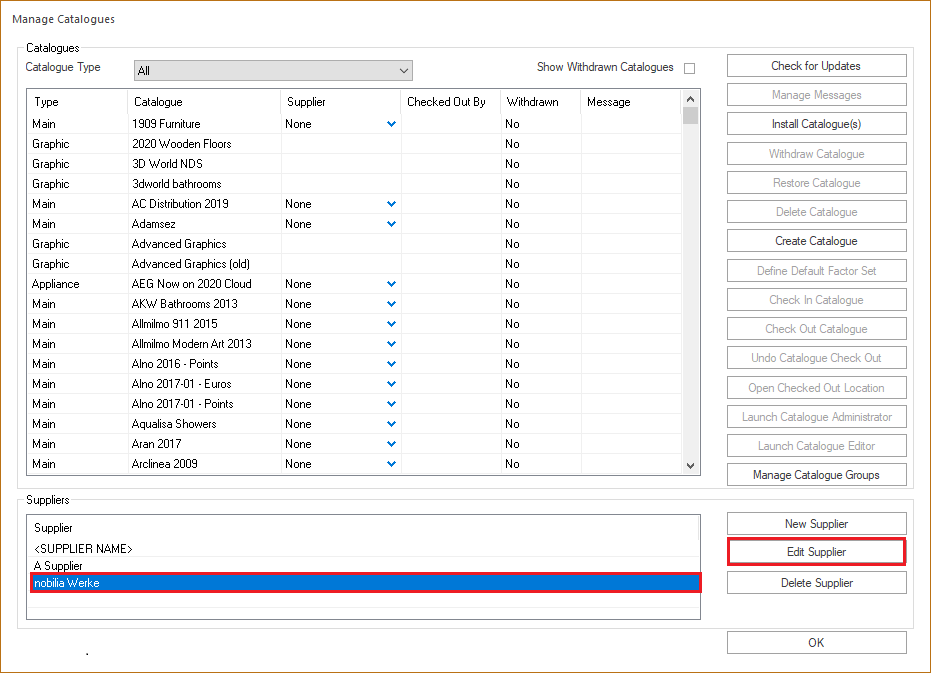Expand supplier dropdown for Alno 2016 - Points
The width and height of the screenshot is (931, 673).
point(391,364)
